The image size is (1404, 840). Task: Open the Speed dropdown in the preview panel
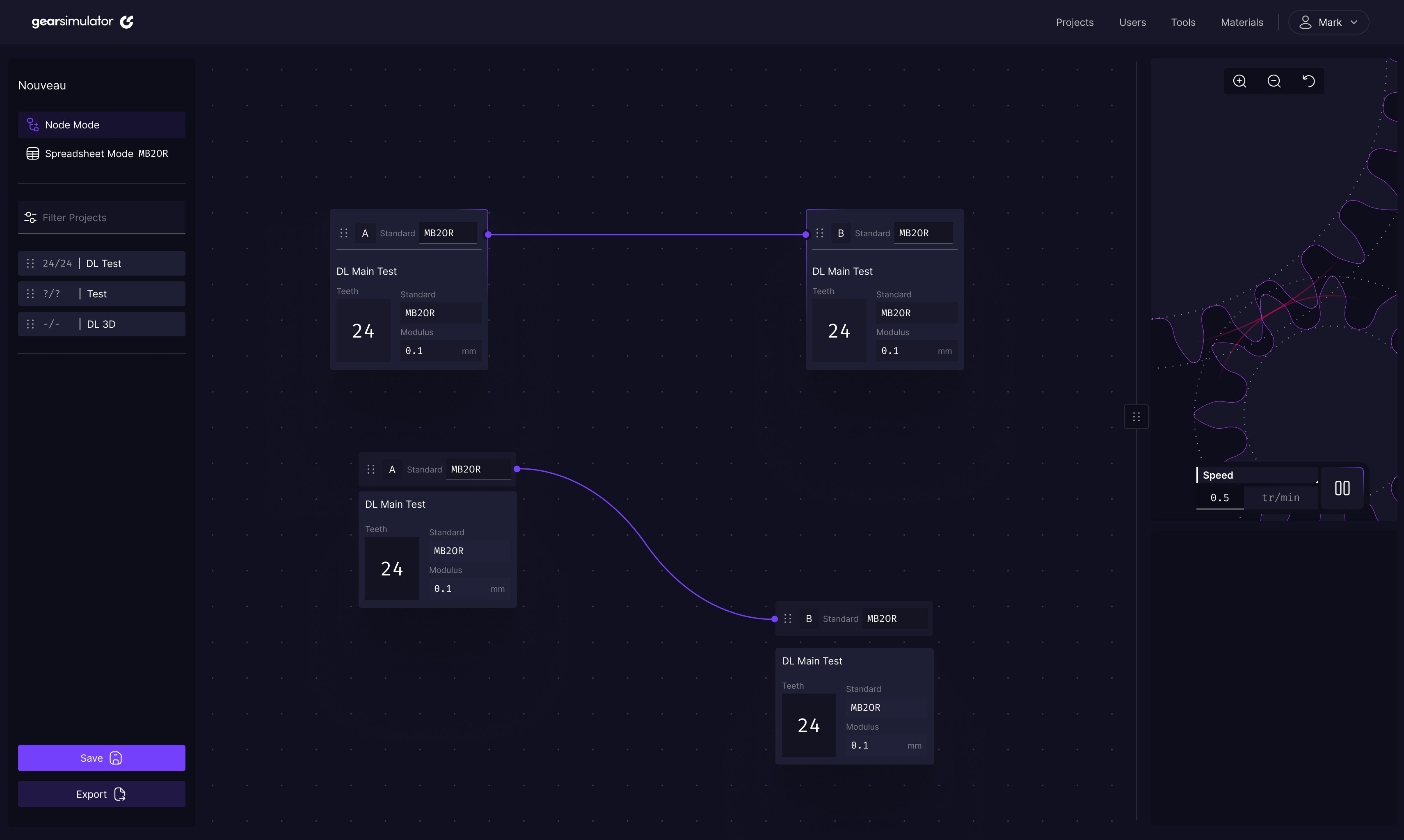pos(1256,475)
